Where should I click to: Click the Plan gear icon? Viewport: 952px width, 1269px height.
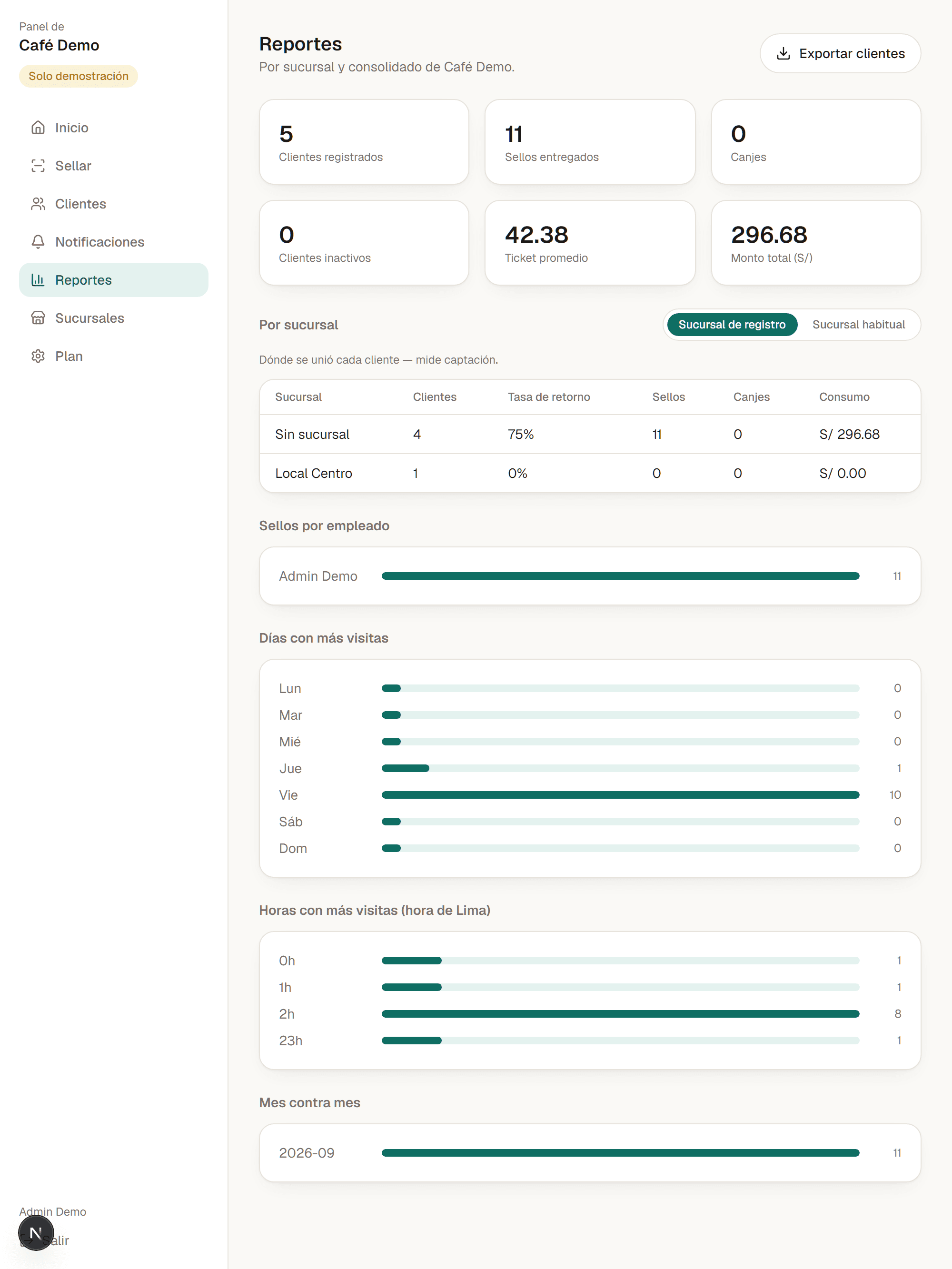38,356
